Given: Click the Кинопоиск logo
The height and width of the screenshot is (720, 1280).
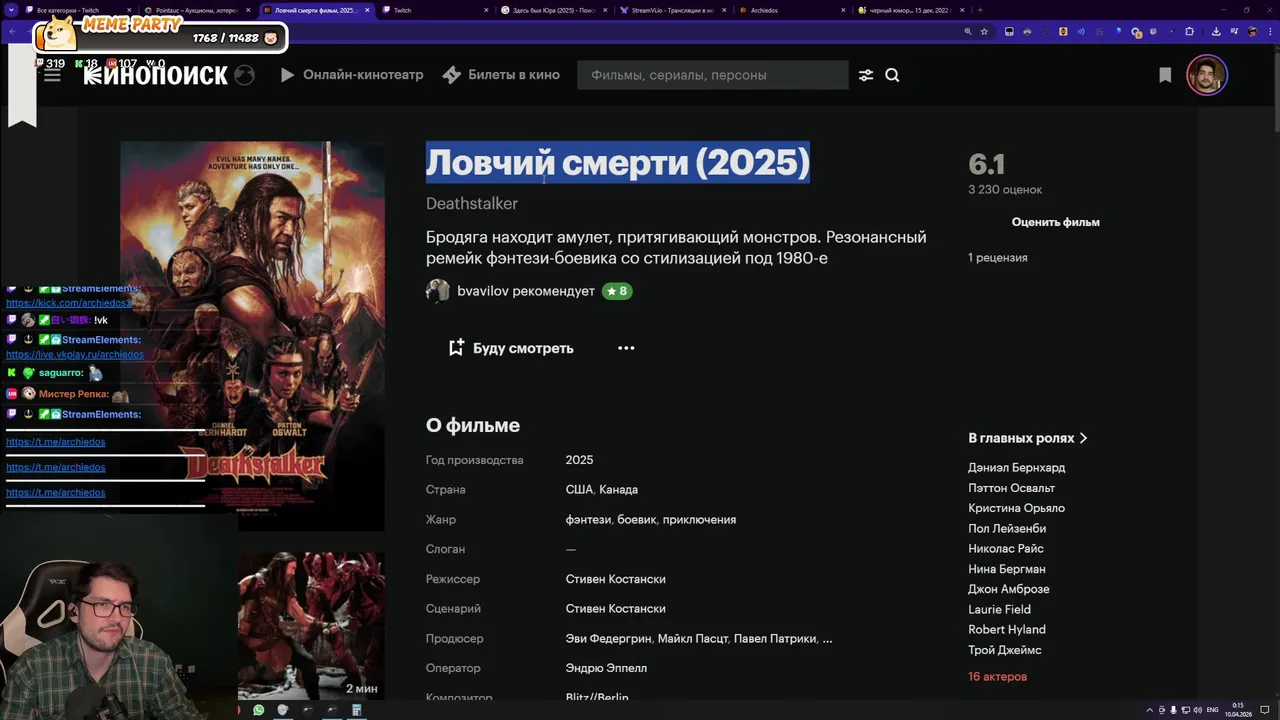Looking at the screenshot, I should 156,75.
